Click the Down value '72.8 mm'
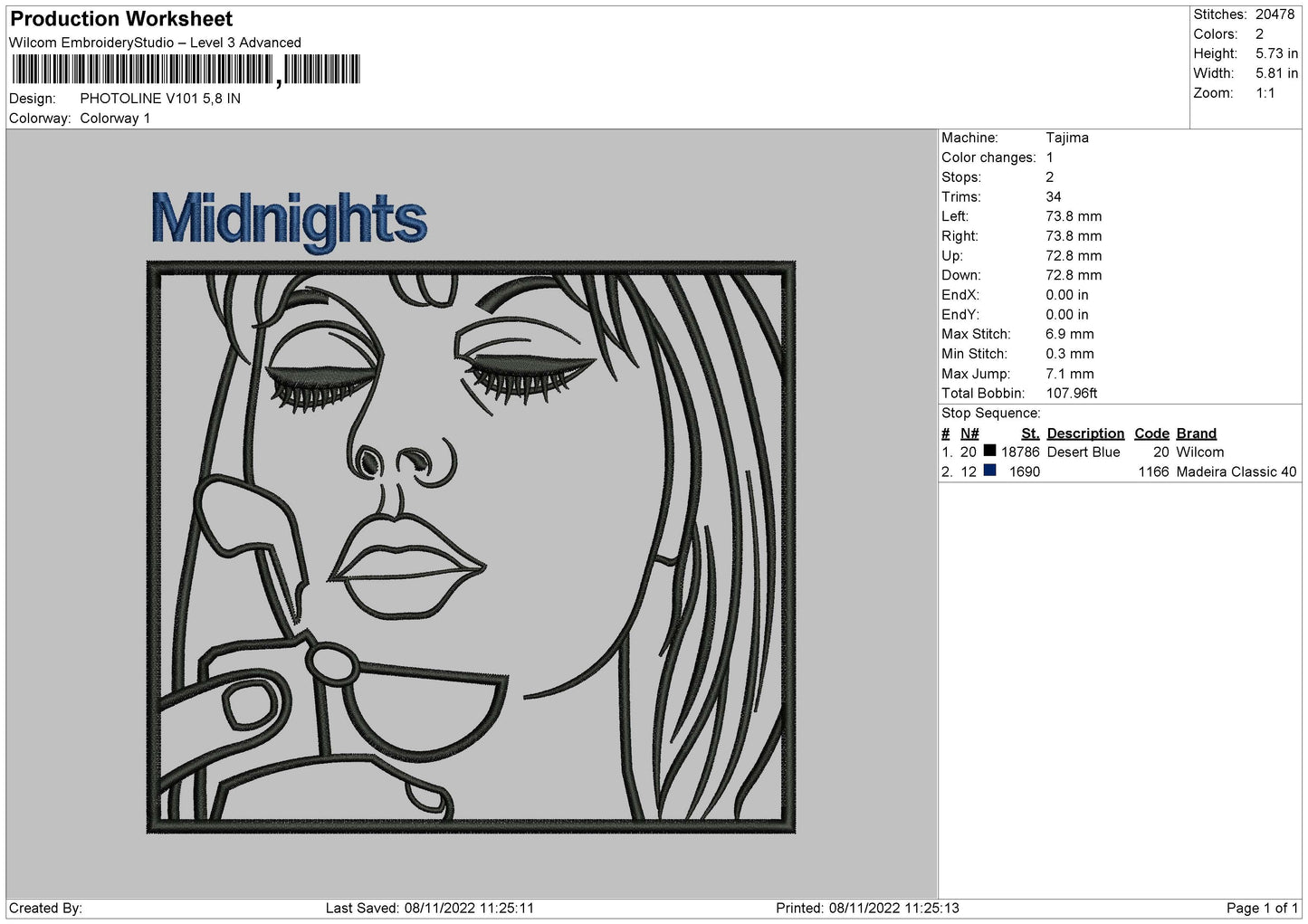The image size is (1308, 924). [1074, 275]
